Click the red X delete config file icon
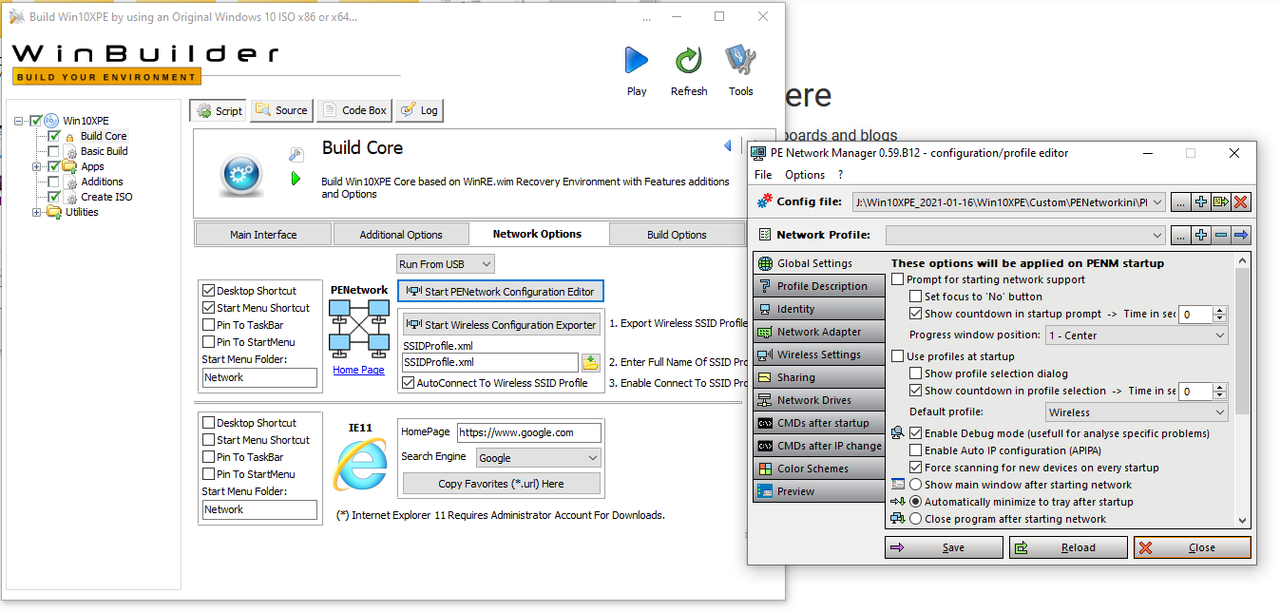Viewport: 1280px width, 613px height. point(1241,202)
